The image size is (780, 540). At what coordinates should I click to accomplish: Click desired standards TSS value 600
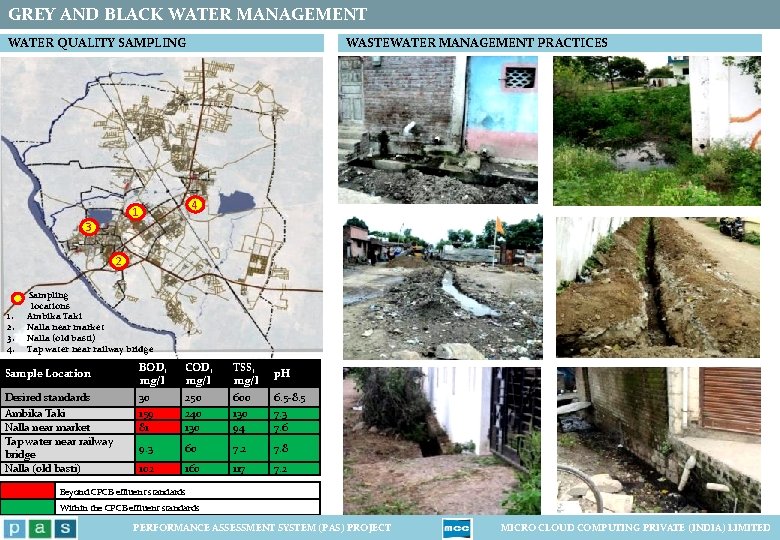(x=240, y=398)
